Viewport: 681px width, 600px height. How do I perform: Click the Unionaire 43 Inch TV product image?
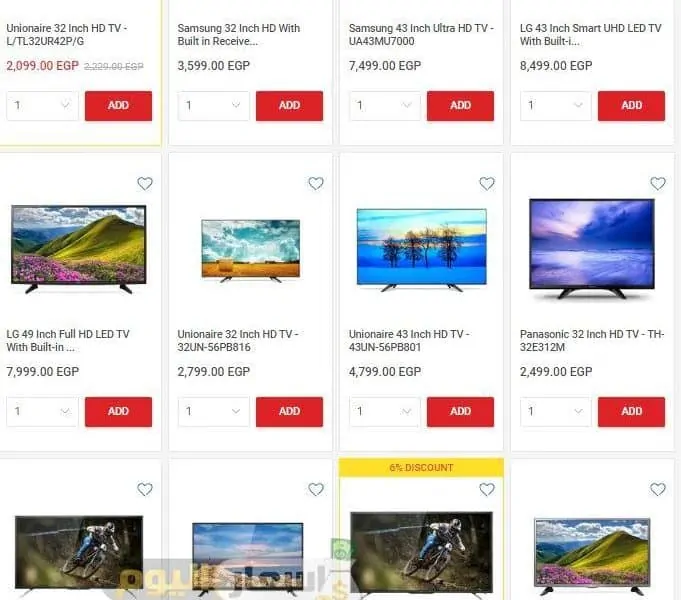(422, 249)
